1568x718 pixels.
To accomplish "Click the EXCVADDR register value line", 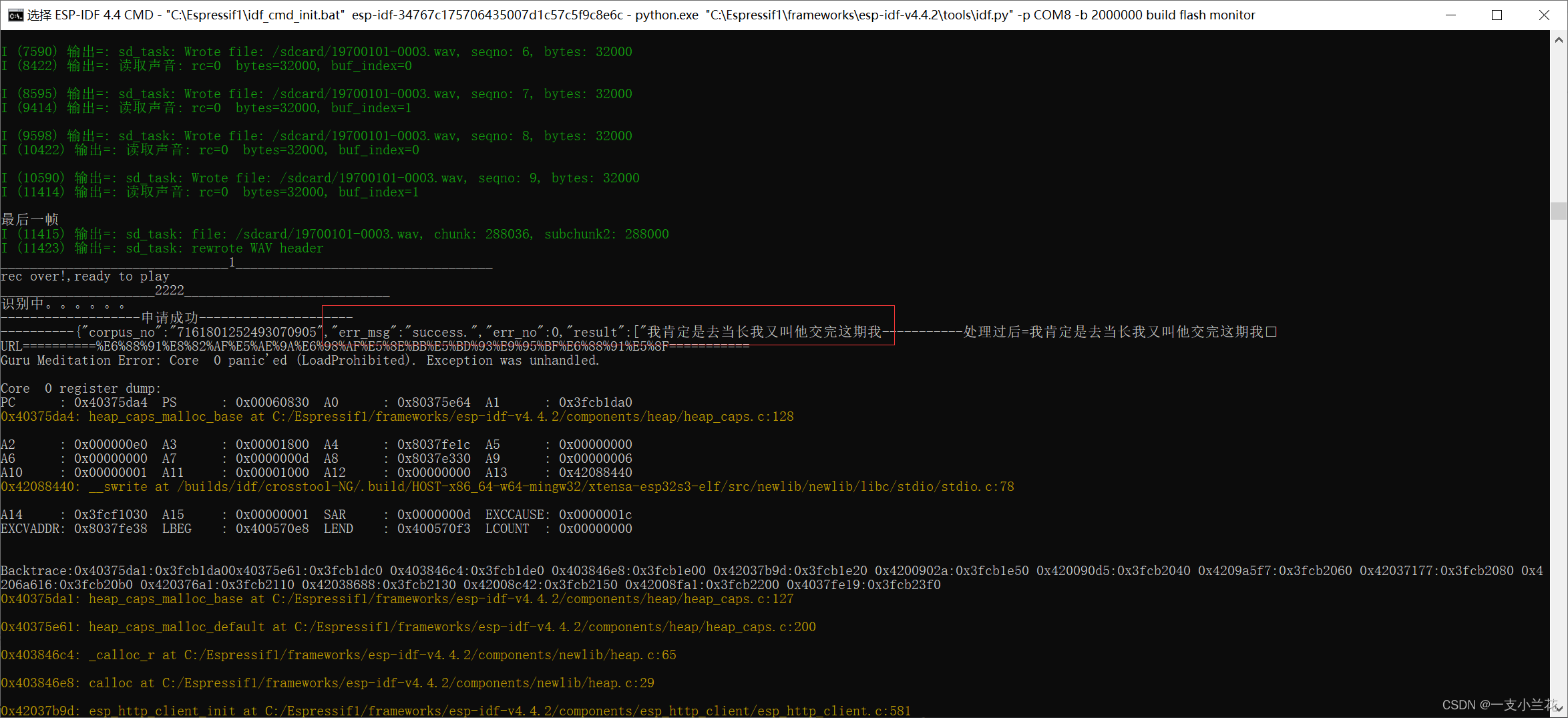I will point(317,528).
